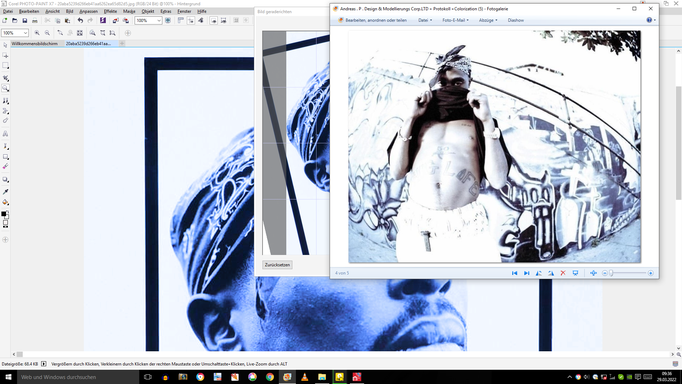Click the Fotogalerie zoom slider handle
682x384 pixels.
tap(611, 273)
